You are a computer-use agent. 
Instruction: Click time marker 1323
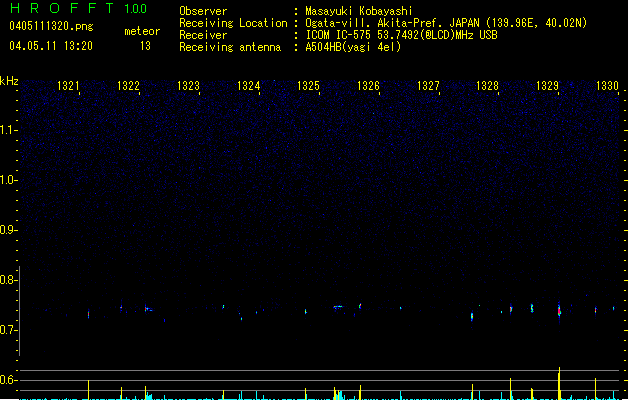pyautogui.click(x=189, y=86)
